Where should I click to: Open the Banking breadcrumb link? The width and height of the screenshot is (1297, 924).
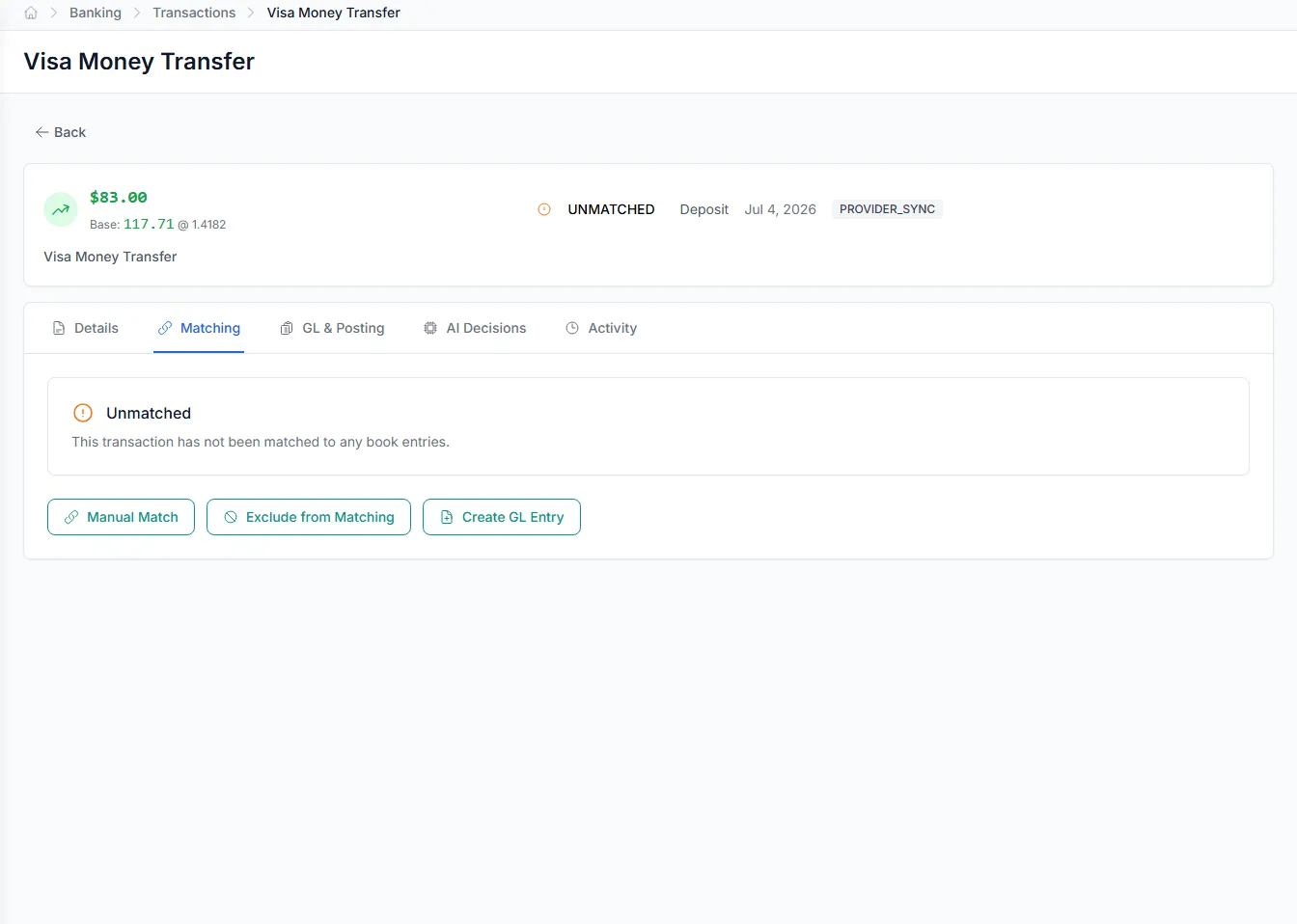(96, 13)
